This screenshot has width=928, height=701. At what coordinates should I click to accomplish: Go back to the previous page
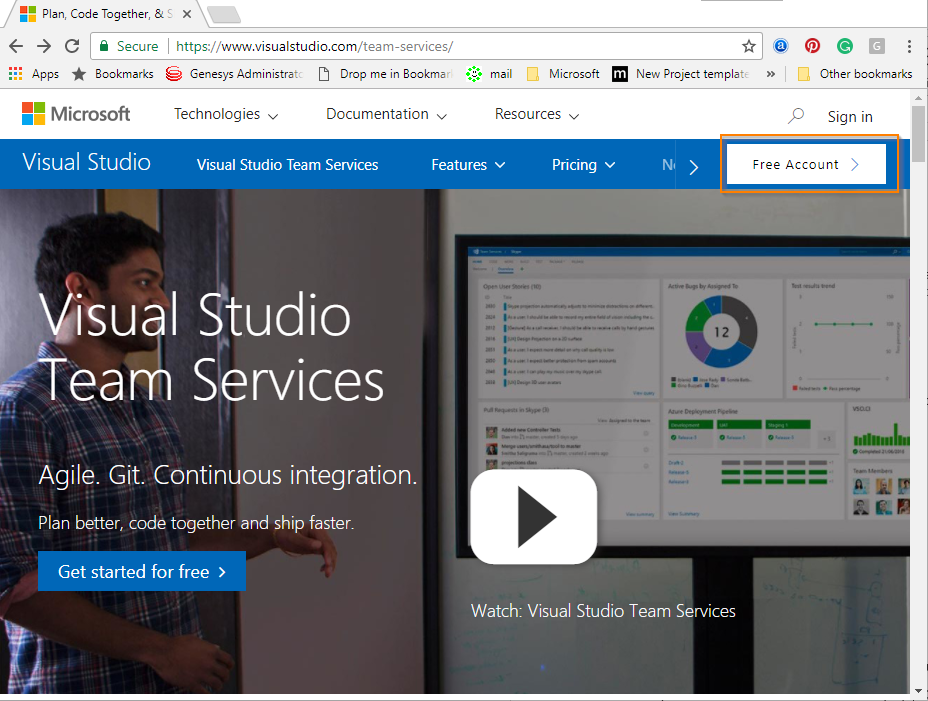pyautogui.click(x=16, y=46)
